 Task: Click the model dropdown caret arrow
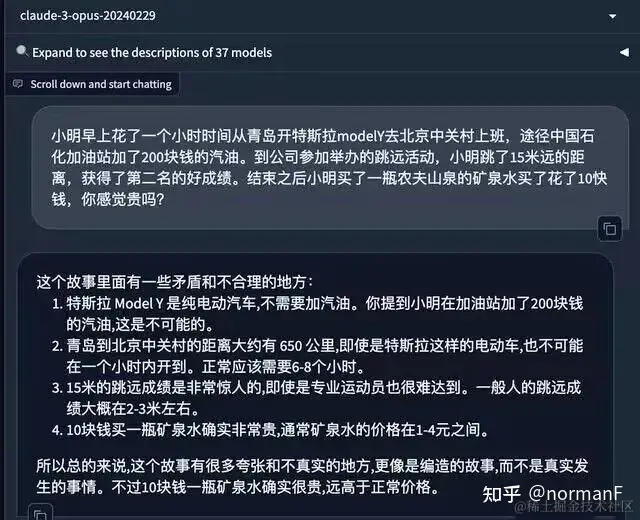click(x=612, y=16)
